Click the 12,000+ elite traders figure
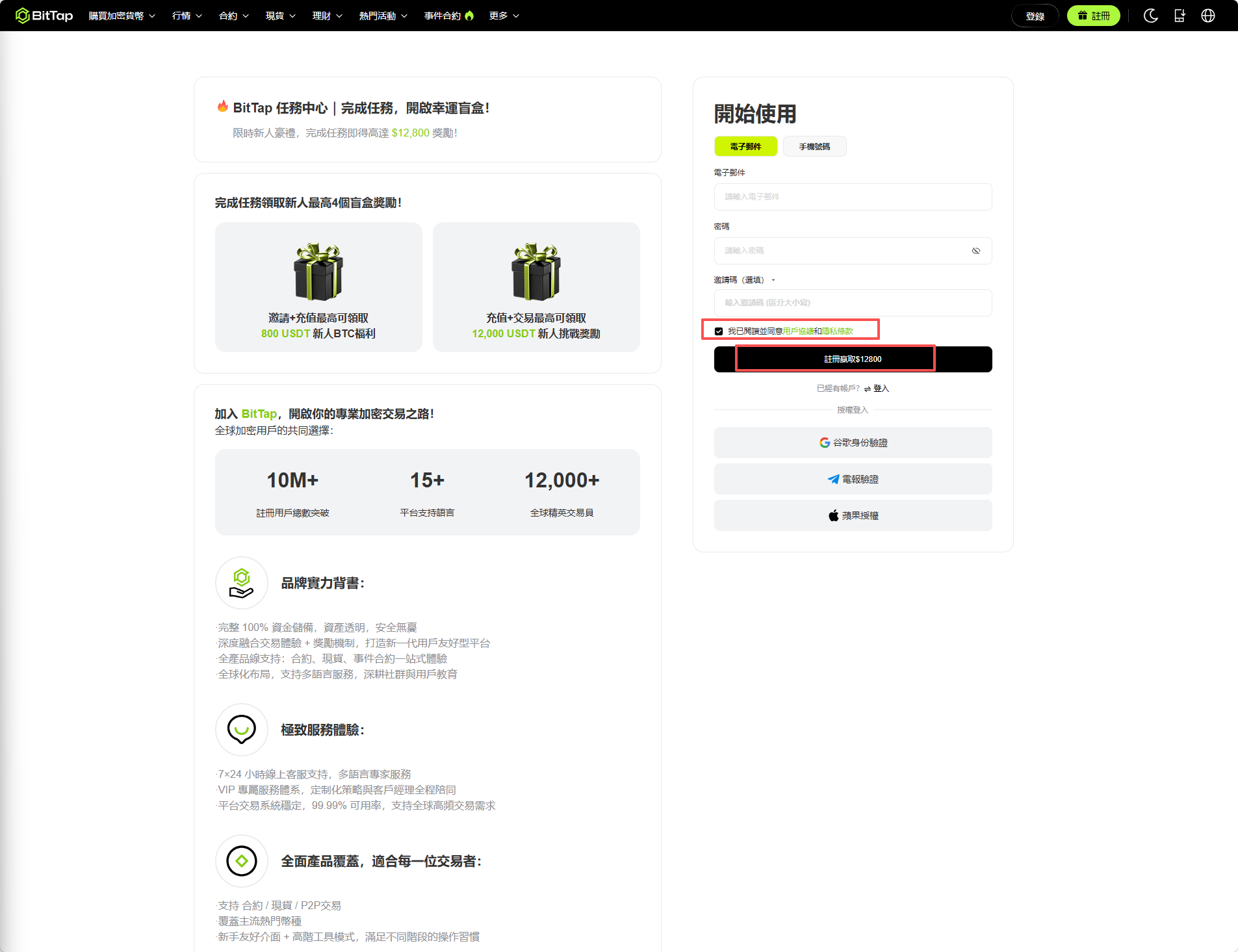The image size is (1238, 952). point(561,480)
